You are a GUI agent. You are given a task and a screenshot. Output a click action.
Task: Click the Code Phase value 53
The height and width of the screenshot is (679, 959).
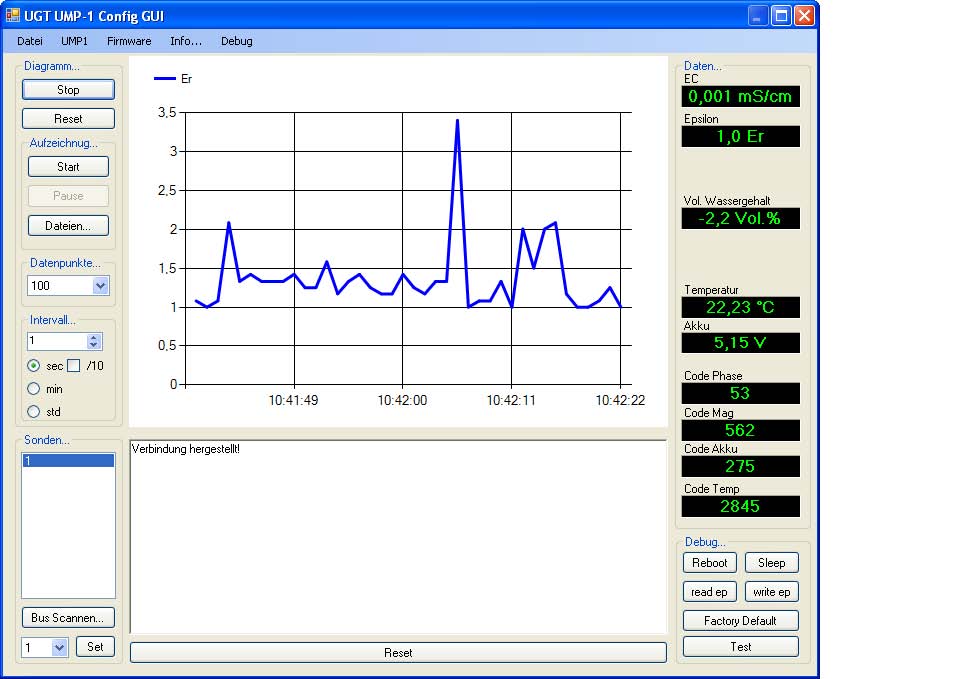tap(741, 393)
